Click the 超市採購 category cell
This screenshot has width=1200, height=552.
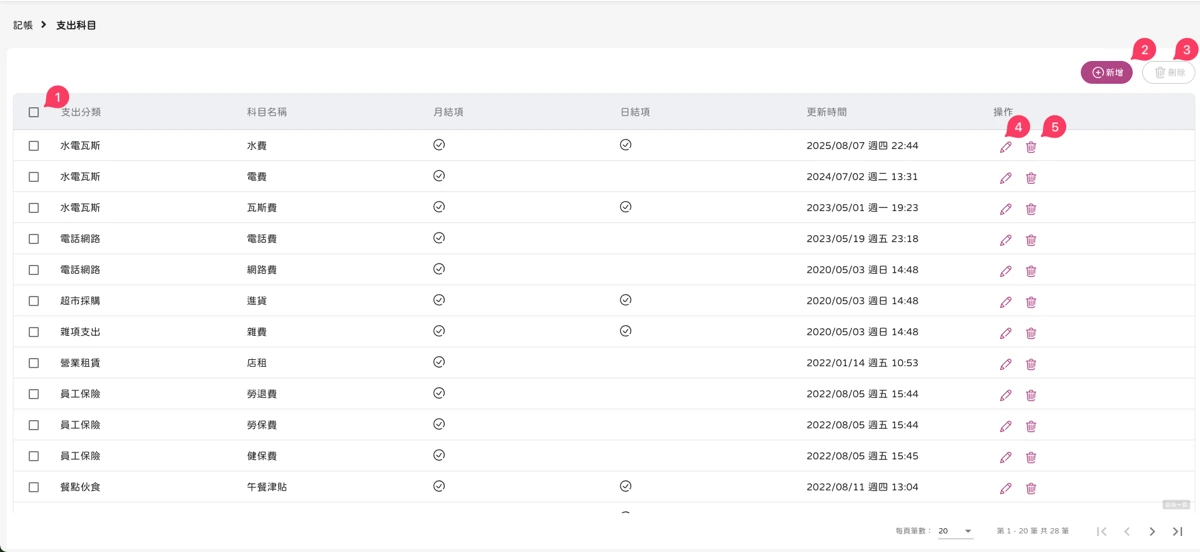[x=80, y=301]
